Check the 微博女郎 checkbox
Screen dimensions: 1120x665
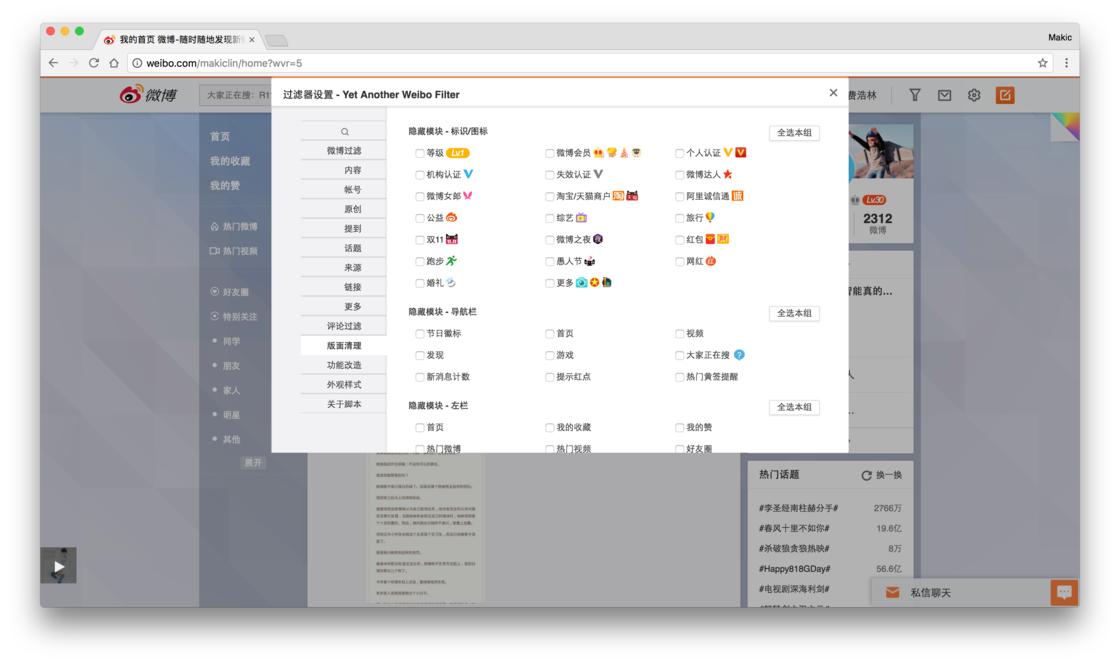pyautogui.click(x=420, y=196)
